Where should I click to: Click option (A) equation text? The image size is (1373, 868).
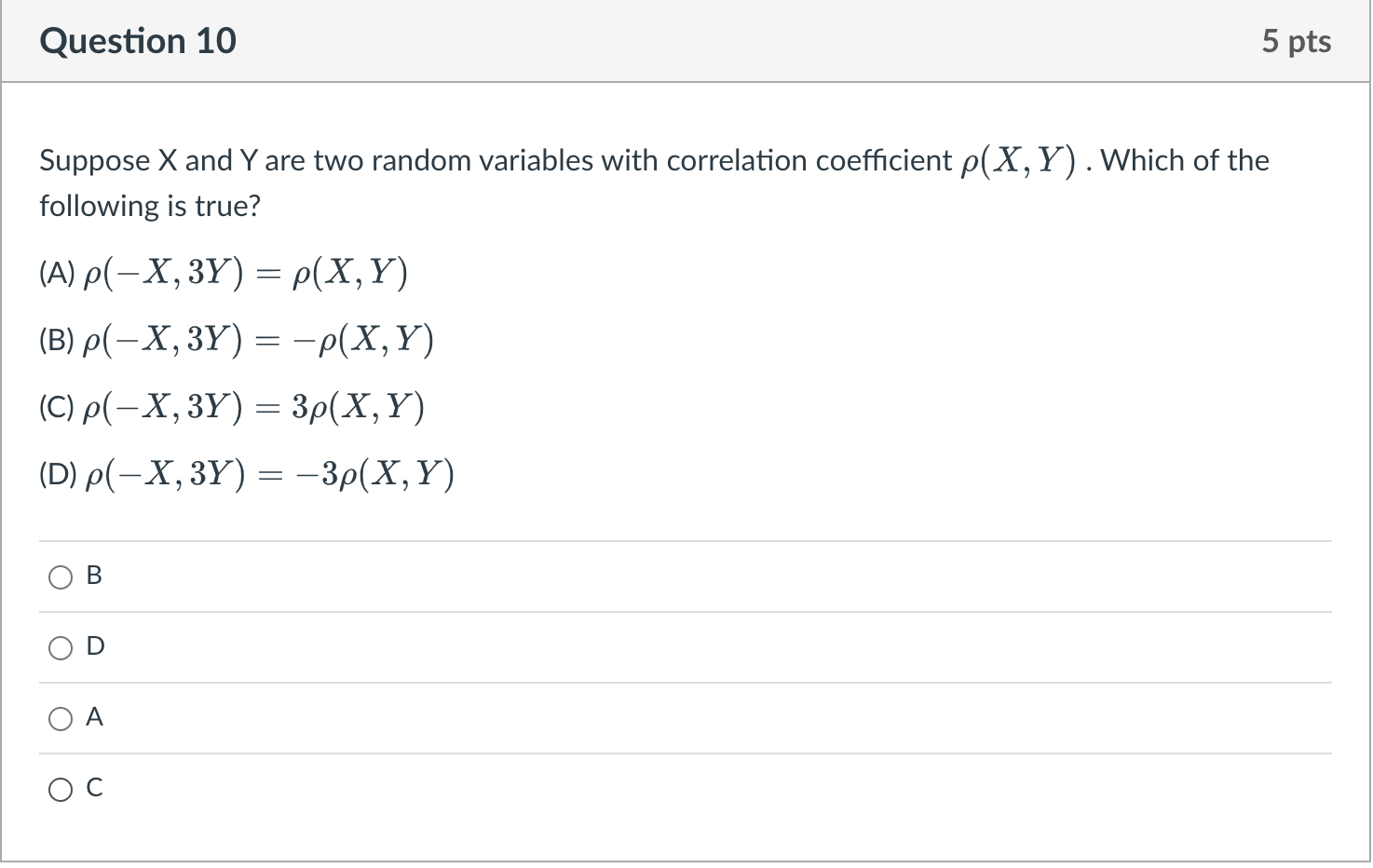(x=222, y=272)
